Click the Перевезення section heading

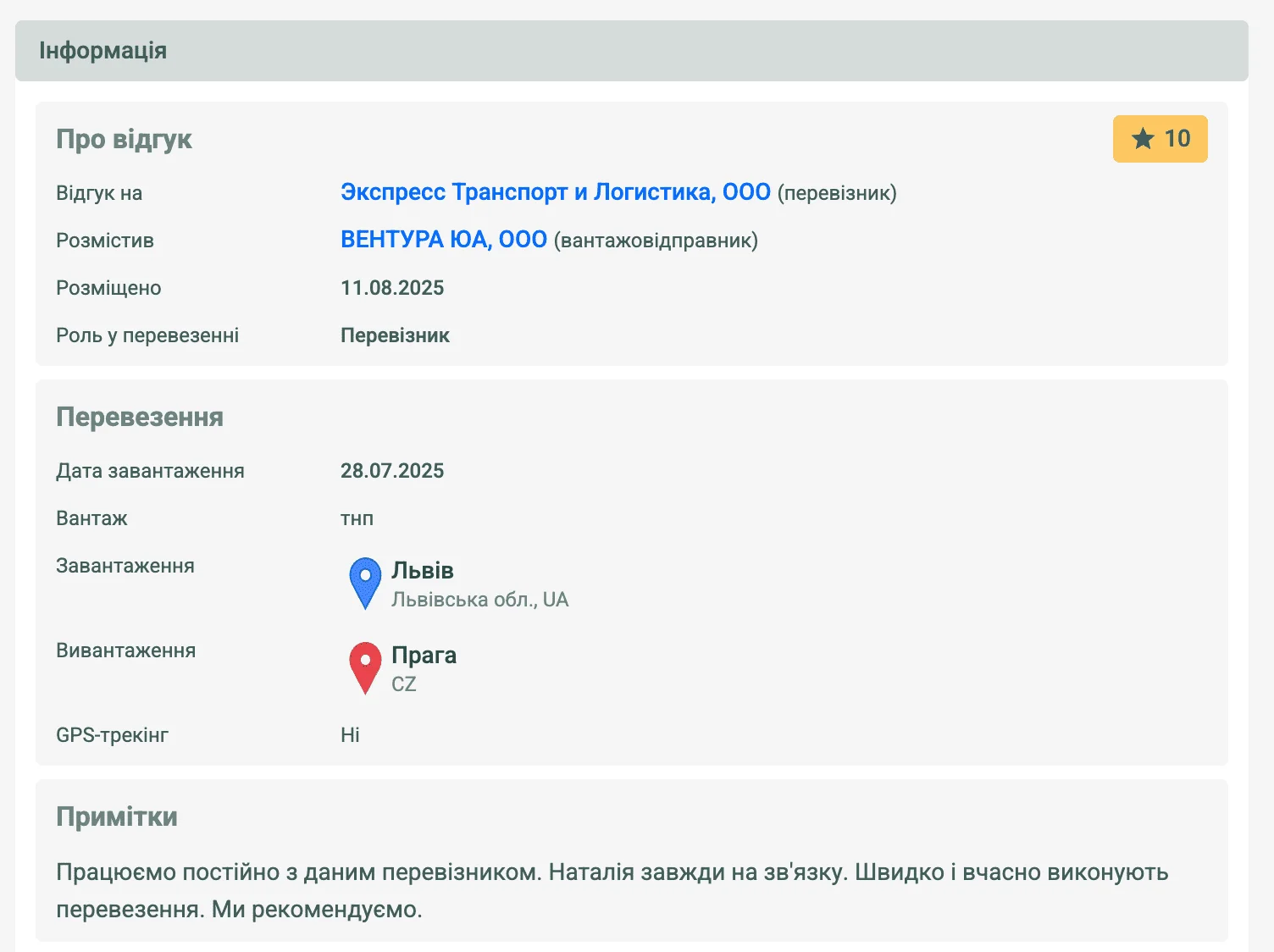tap(140, 417)
